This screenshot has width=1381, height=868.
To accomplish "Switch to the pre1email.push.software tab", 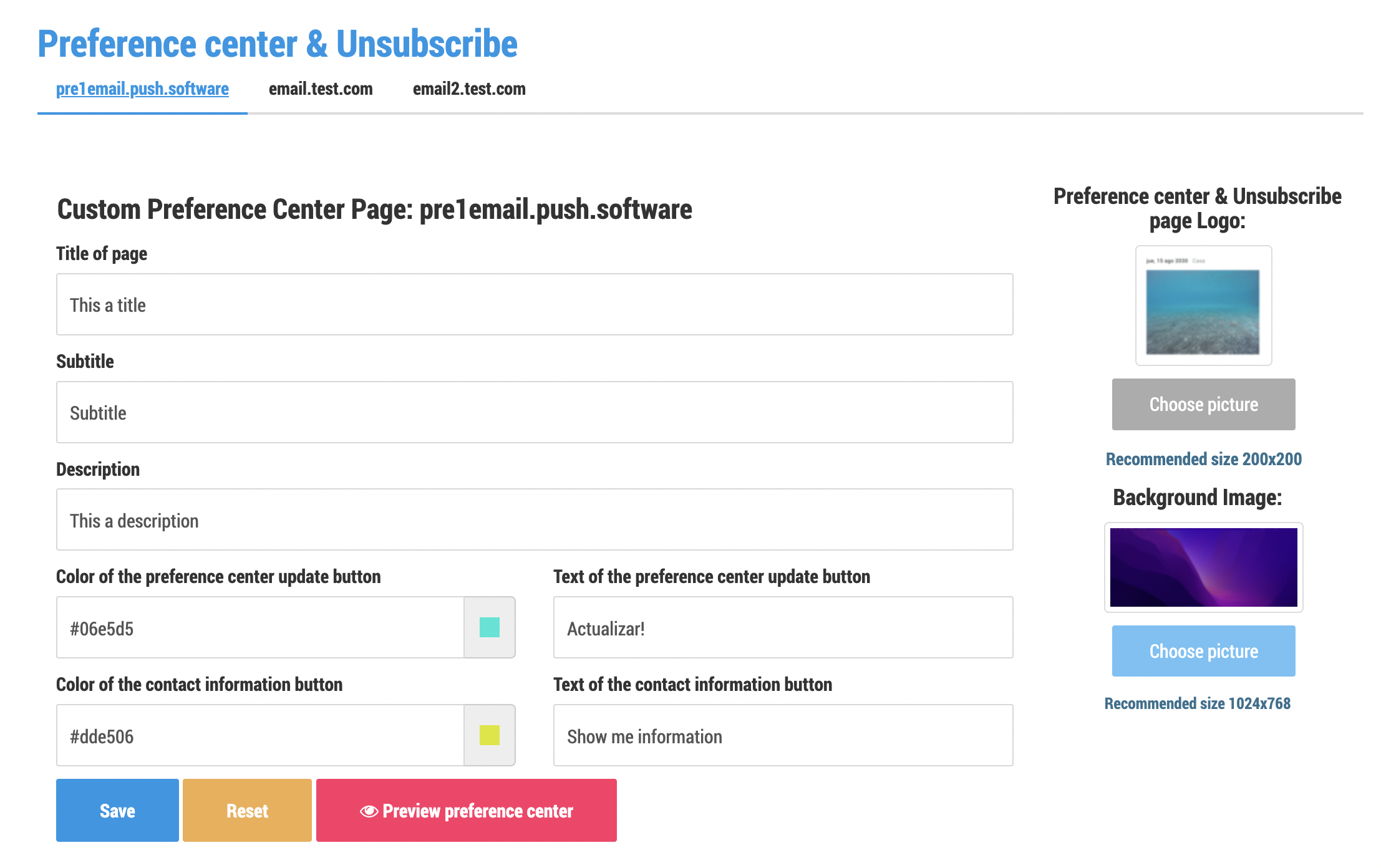I will point(142,89).
